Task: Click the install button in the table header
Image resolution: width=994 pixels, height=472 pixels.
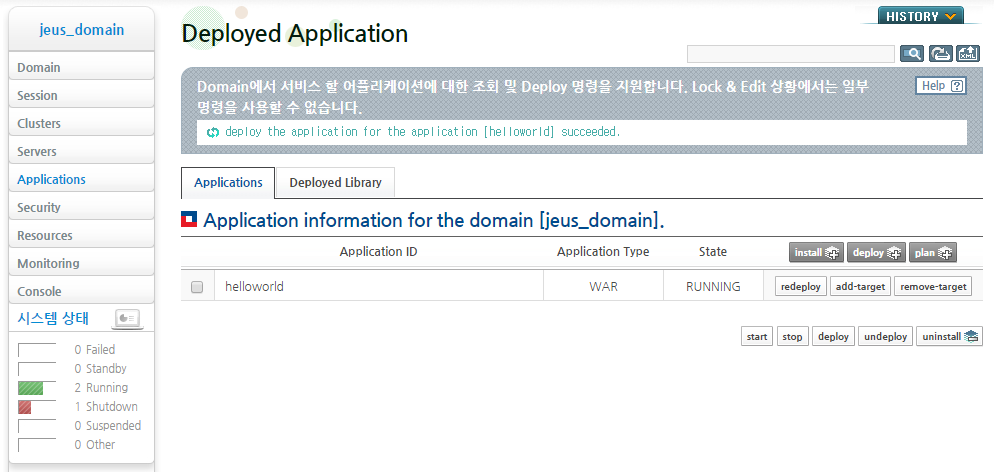Action: click(x=816, y=252)
